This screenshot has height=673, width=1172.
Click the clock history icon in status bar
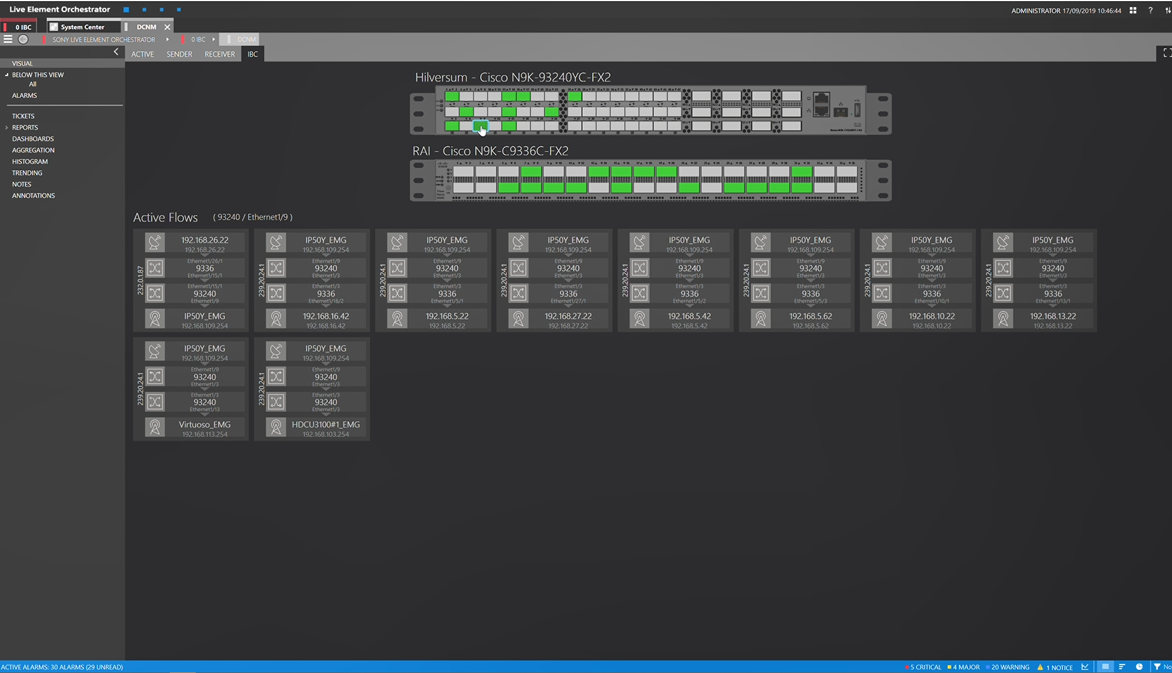[1139, 667]
